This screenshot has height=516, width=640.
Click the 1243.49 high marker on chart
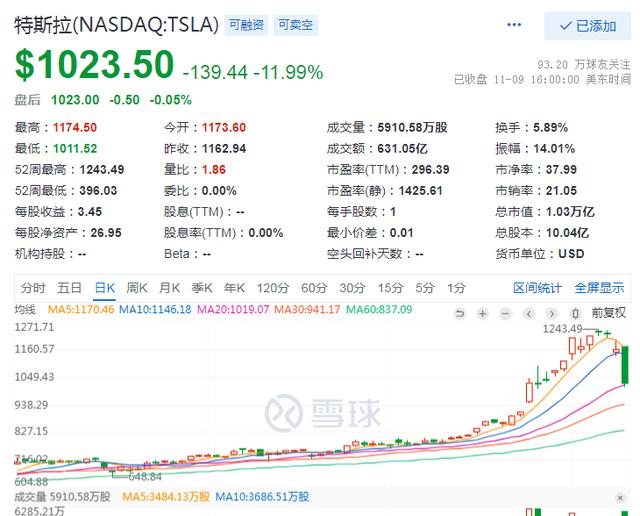562,329
